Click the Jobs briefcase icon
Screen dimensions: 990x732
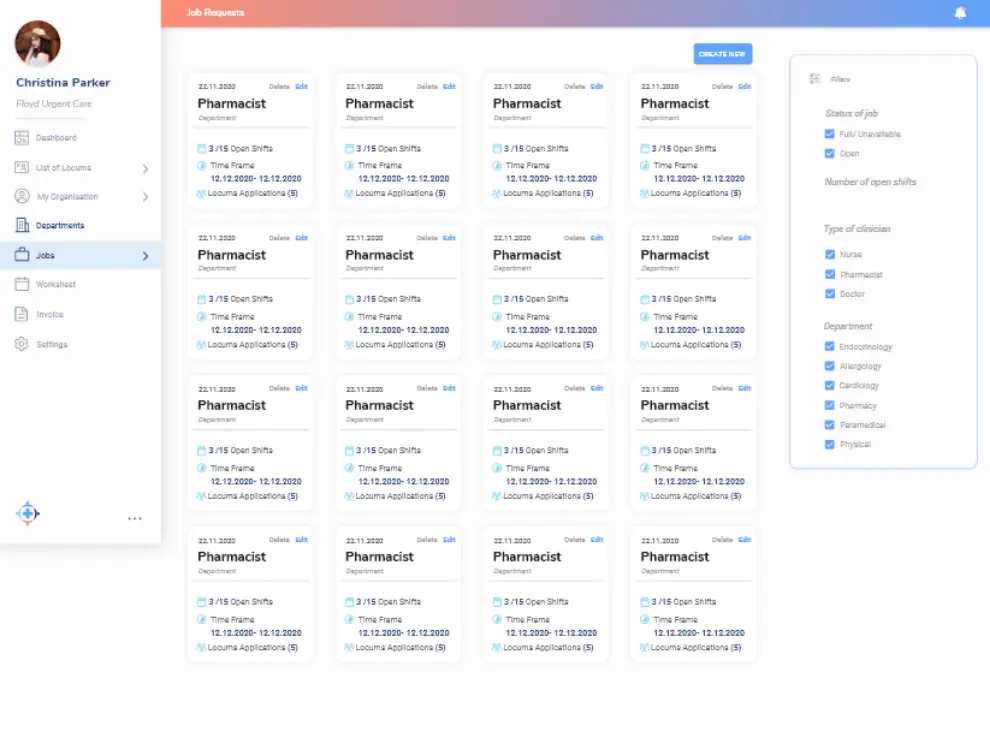coord(22,255)
